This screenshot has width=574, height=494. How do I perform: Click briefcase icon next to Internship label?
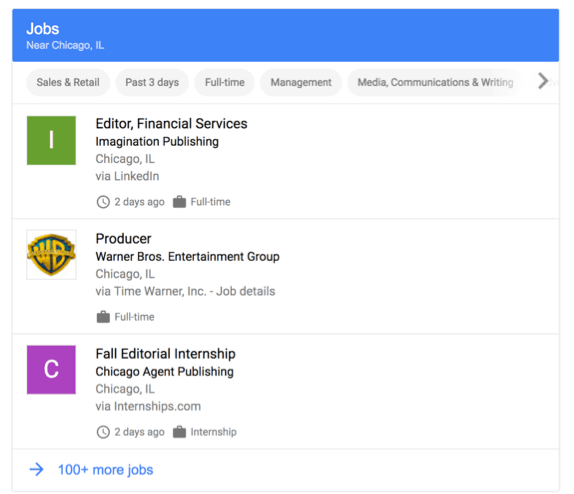click(x=179, y=432)
